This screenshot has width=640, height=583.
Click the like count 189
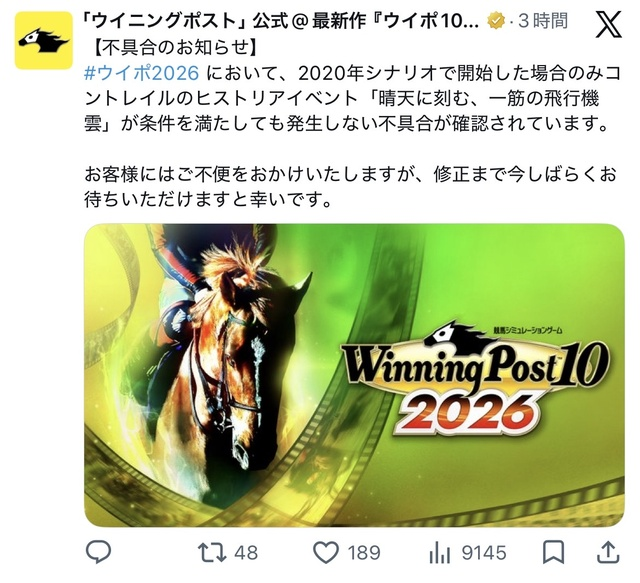364,553
